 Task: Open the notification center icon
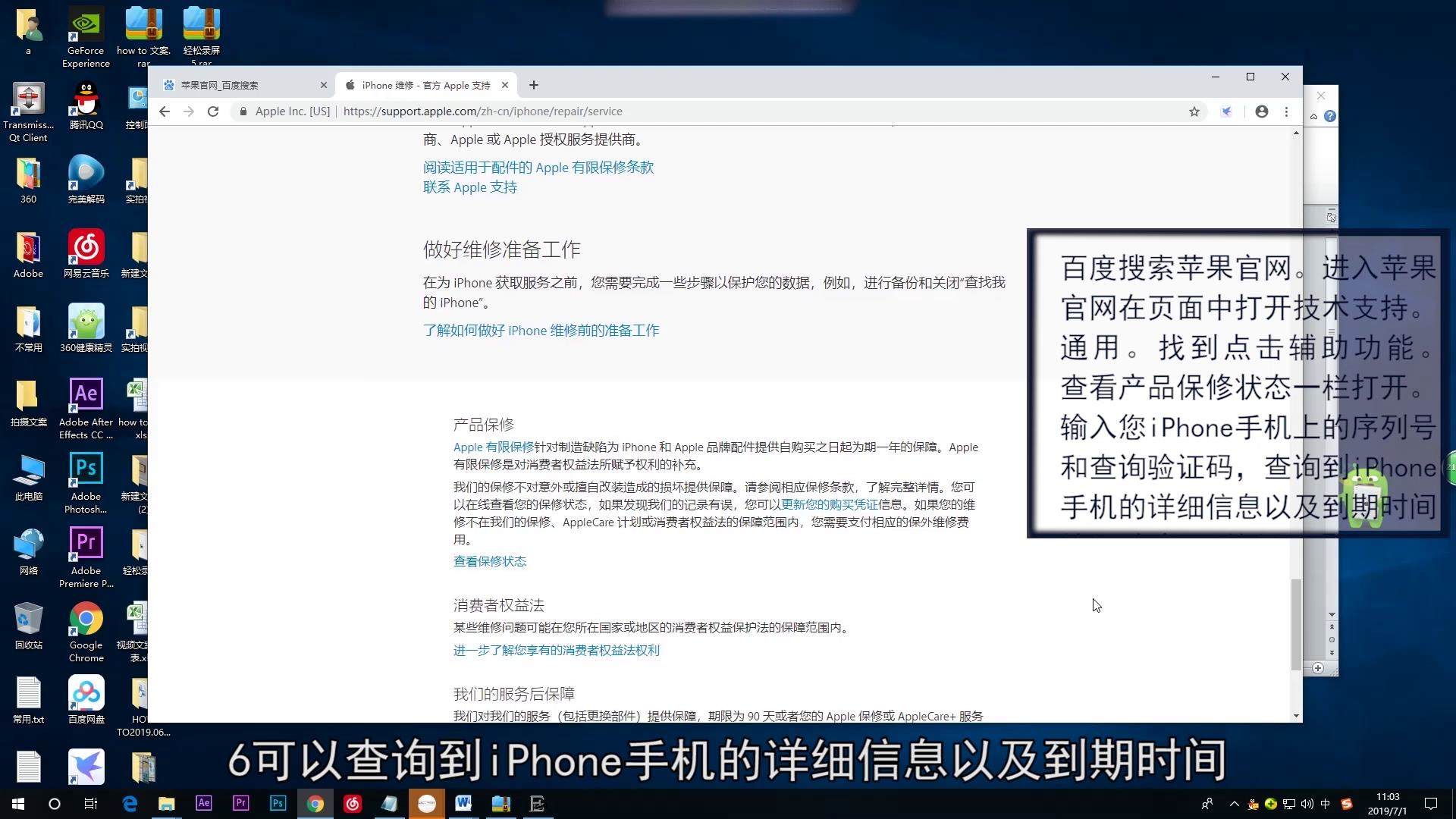pyautogui.click(x=1431, y=804)
